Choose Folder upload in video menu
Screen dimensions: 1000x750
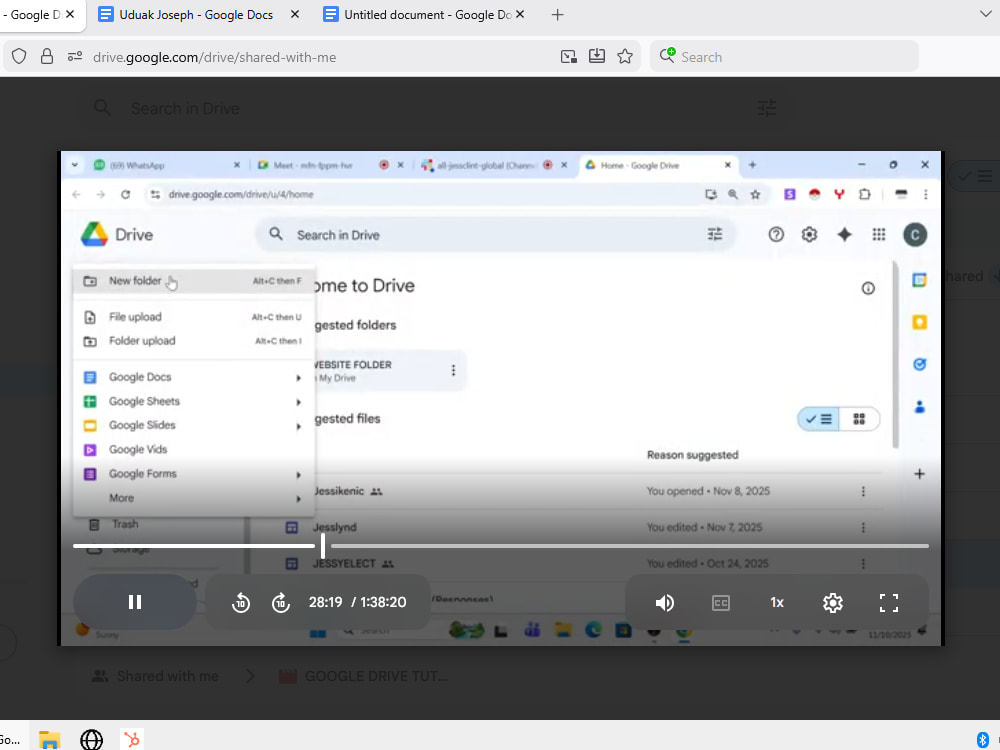194,341
